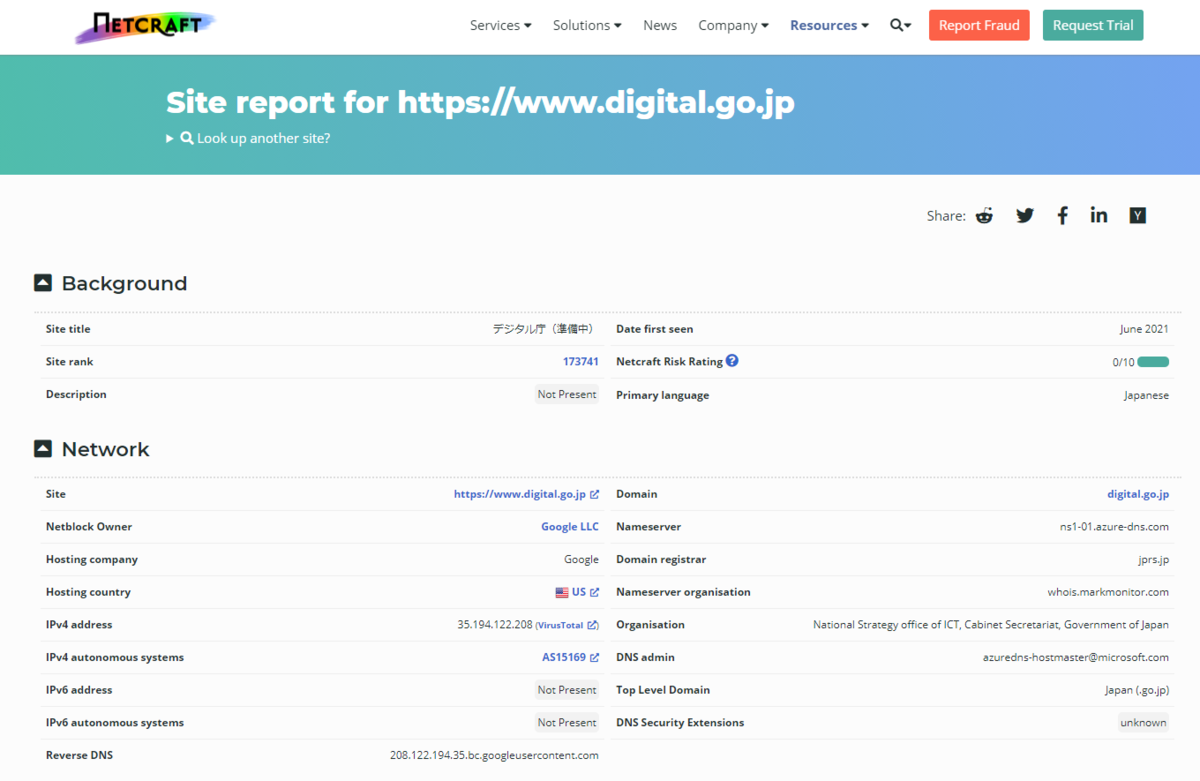Select the Primary language Japanese value
1200x781 pixels.
click(x=1146, y=395)
